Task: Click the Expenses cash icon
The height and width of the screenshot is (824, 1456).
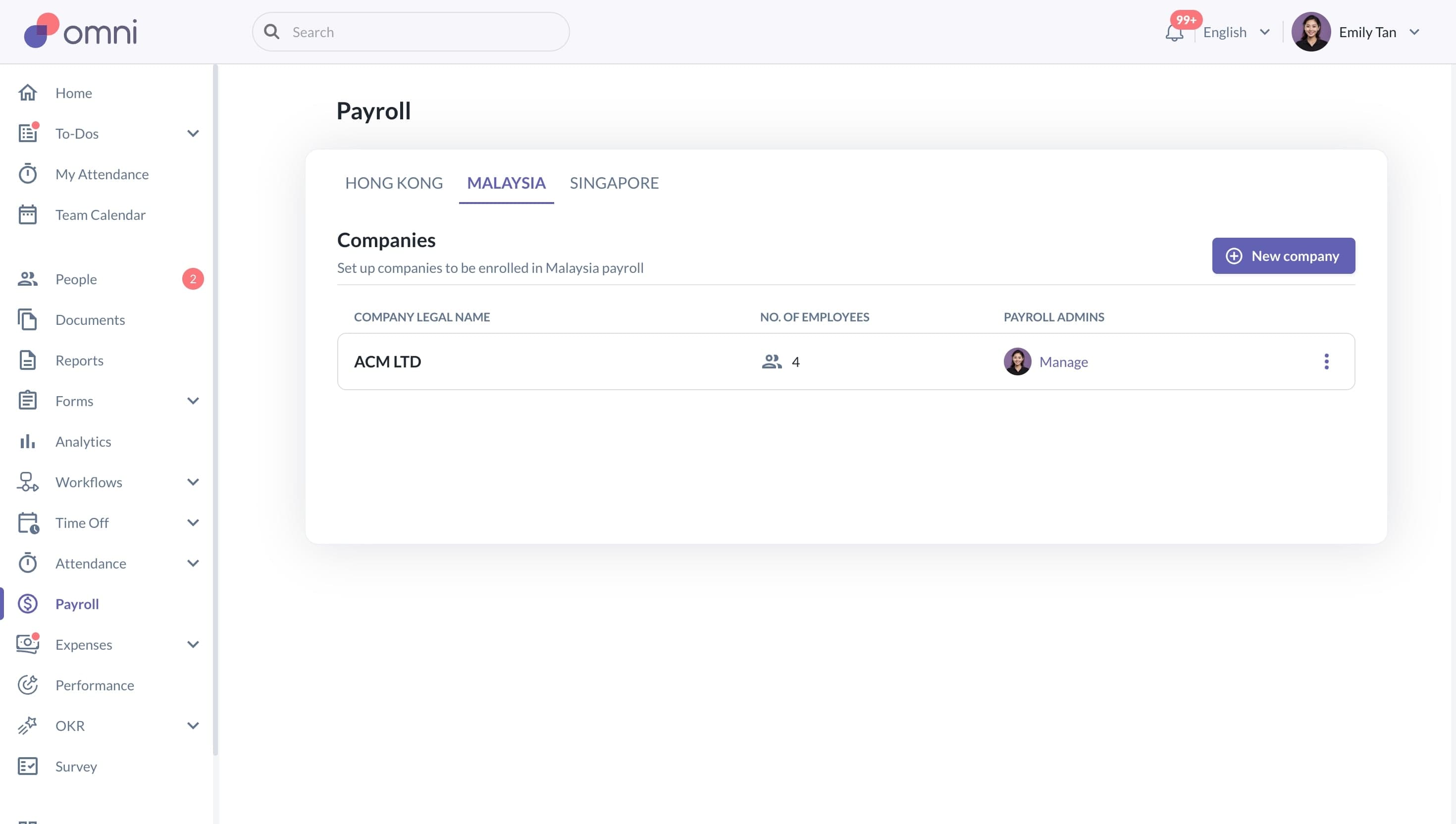Action: tap(27, 644)
